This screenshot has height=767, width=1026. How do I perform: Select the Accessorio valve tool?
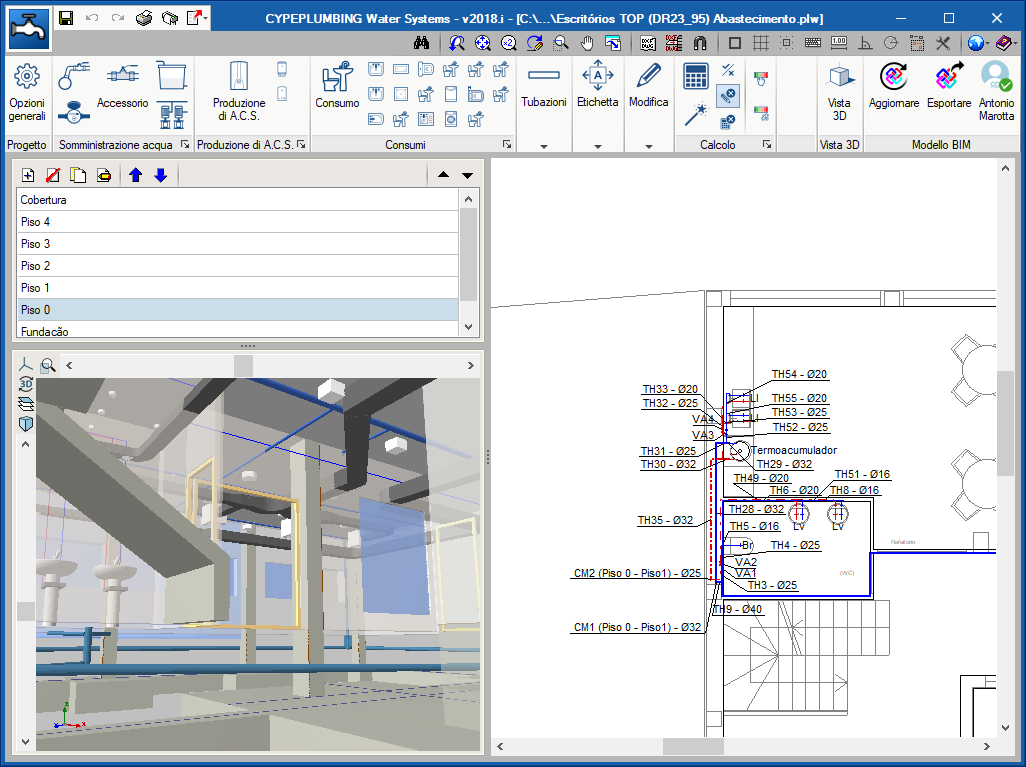pos(122,85)
